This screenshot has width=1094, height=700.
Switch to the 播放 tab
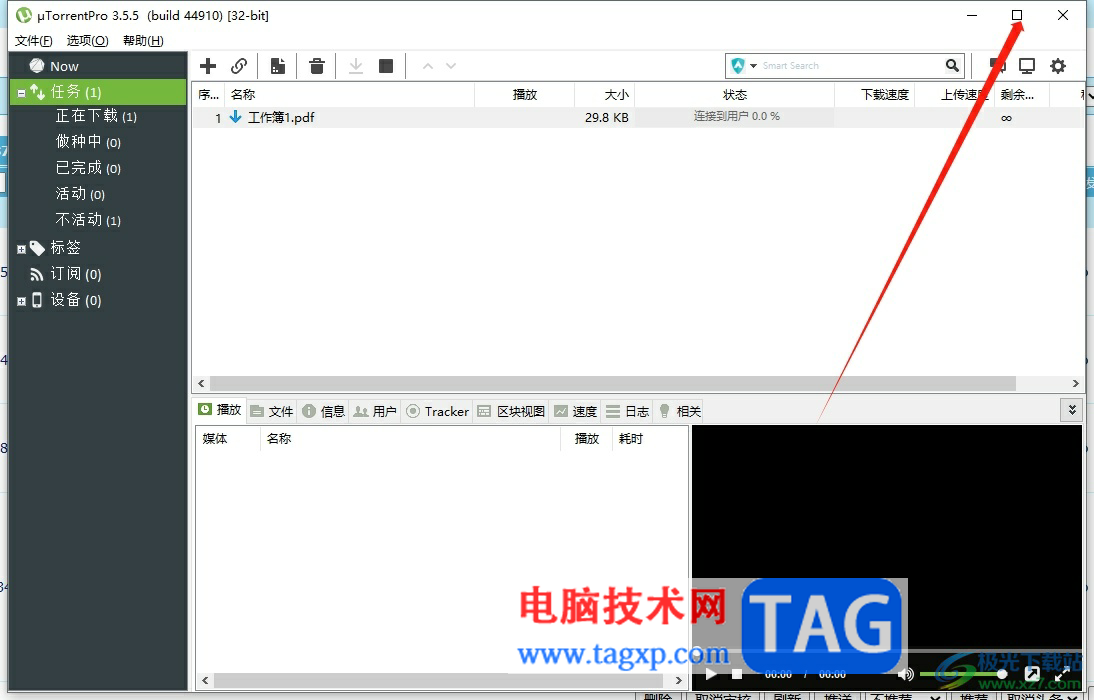pyautogui.click(x=220, y=410)
